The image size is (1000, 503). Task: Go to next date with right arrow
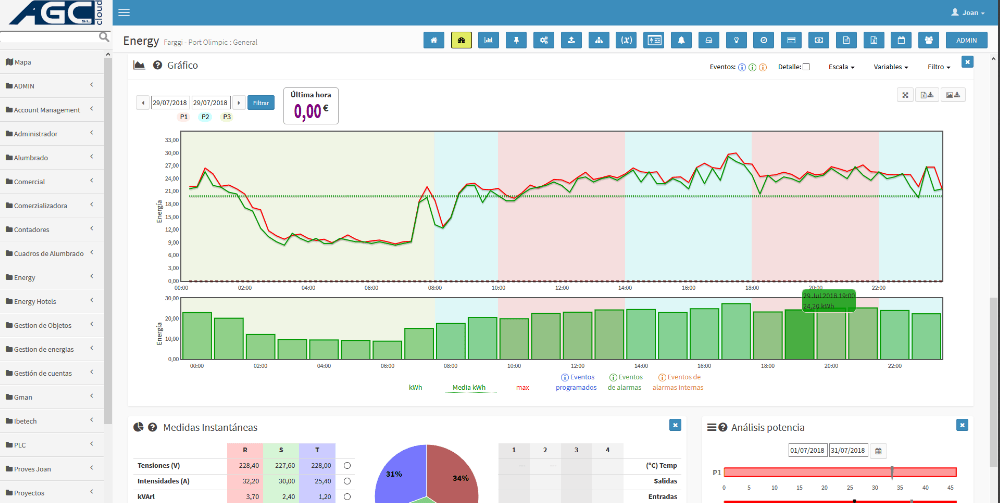(239, 103)
